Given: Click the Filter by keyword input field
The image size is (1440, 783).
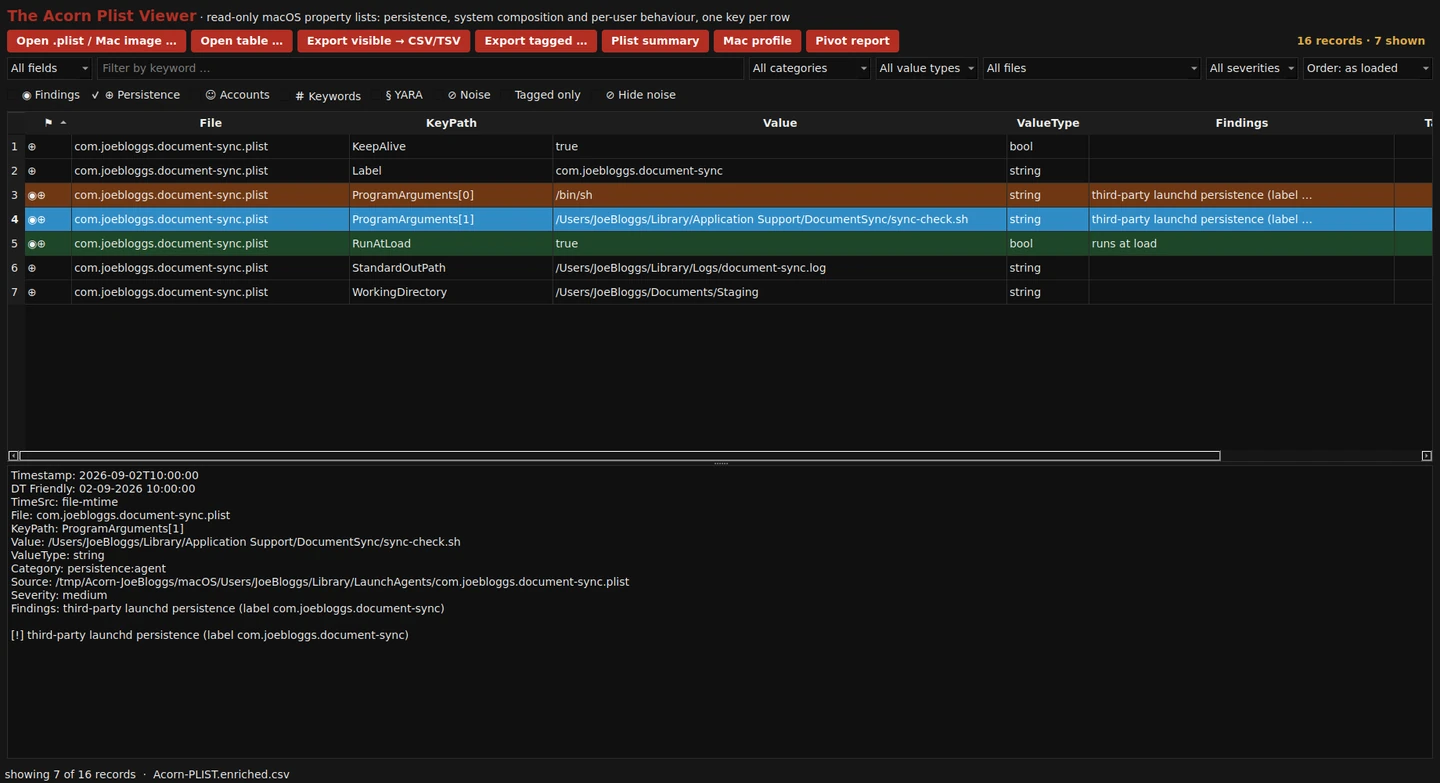Looking at the screenshot, I should coord(420,68).
